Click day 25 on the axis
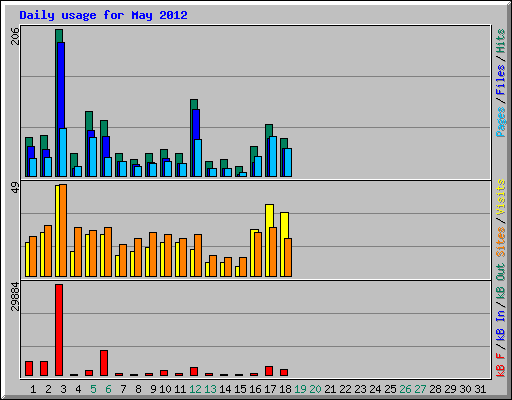Screen dimensions: 512x400 390,389
